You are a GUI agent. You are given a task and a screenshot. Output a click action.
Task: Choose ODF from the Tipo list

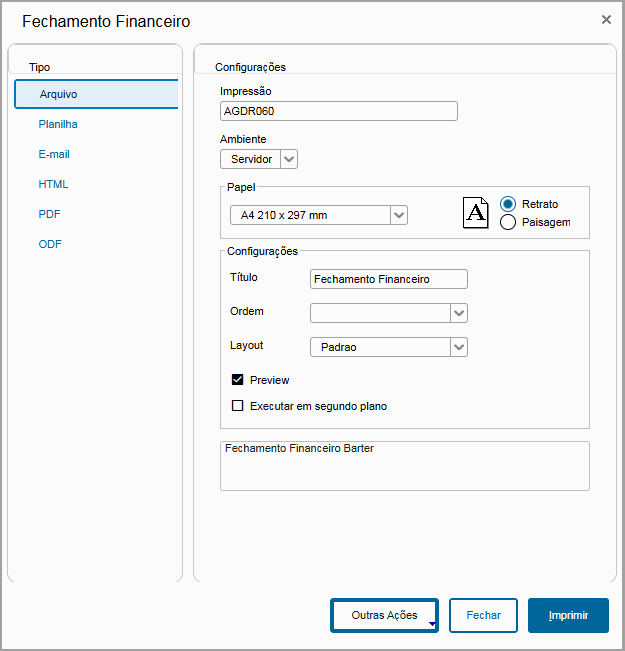(x=50, y=244)
